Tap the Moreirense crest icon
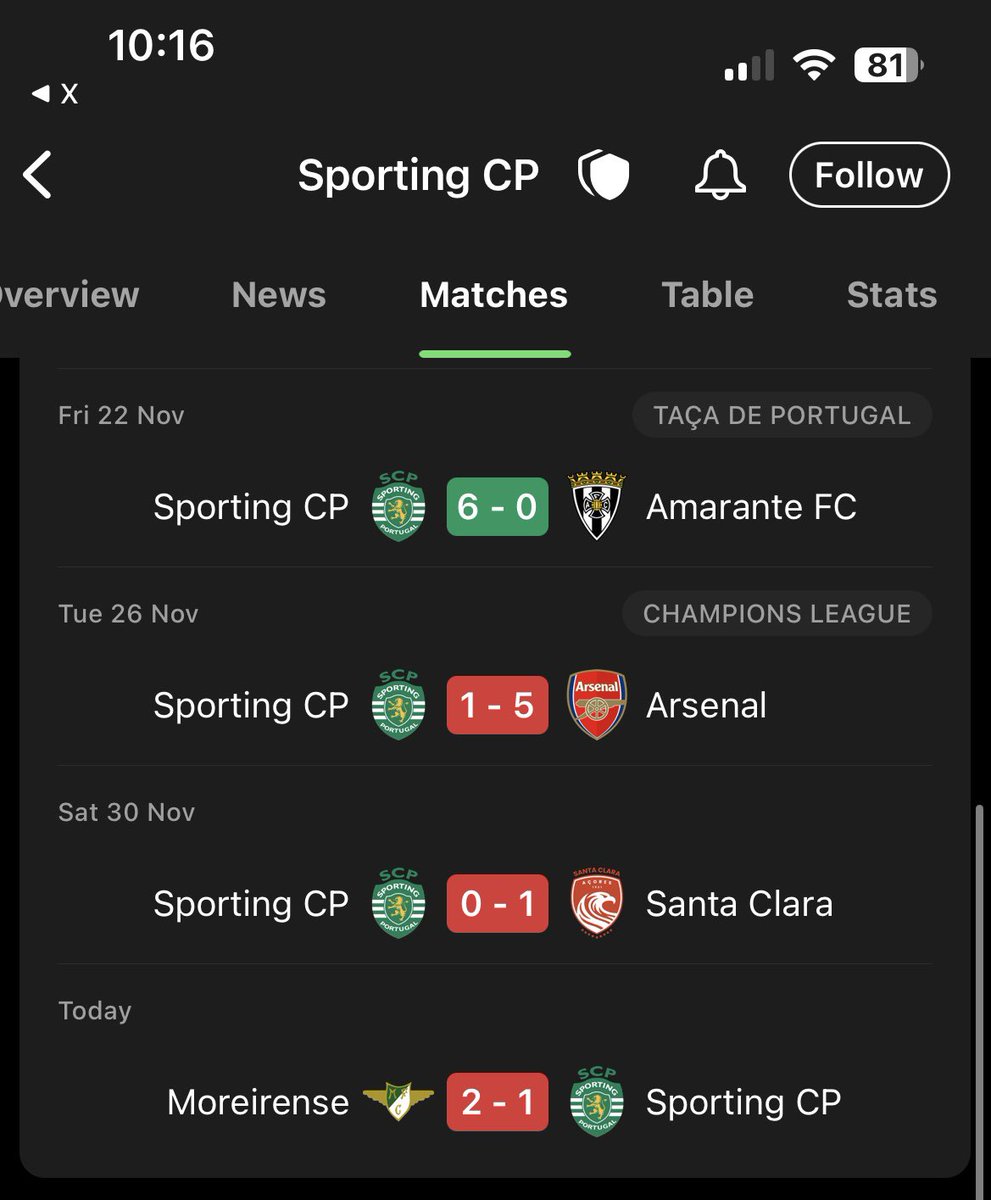This screenshot has width=991, height=1200. (x=398, y=1102)
